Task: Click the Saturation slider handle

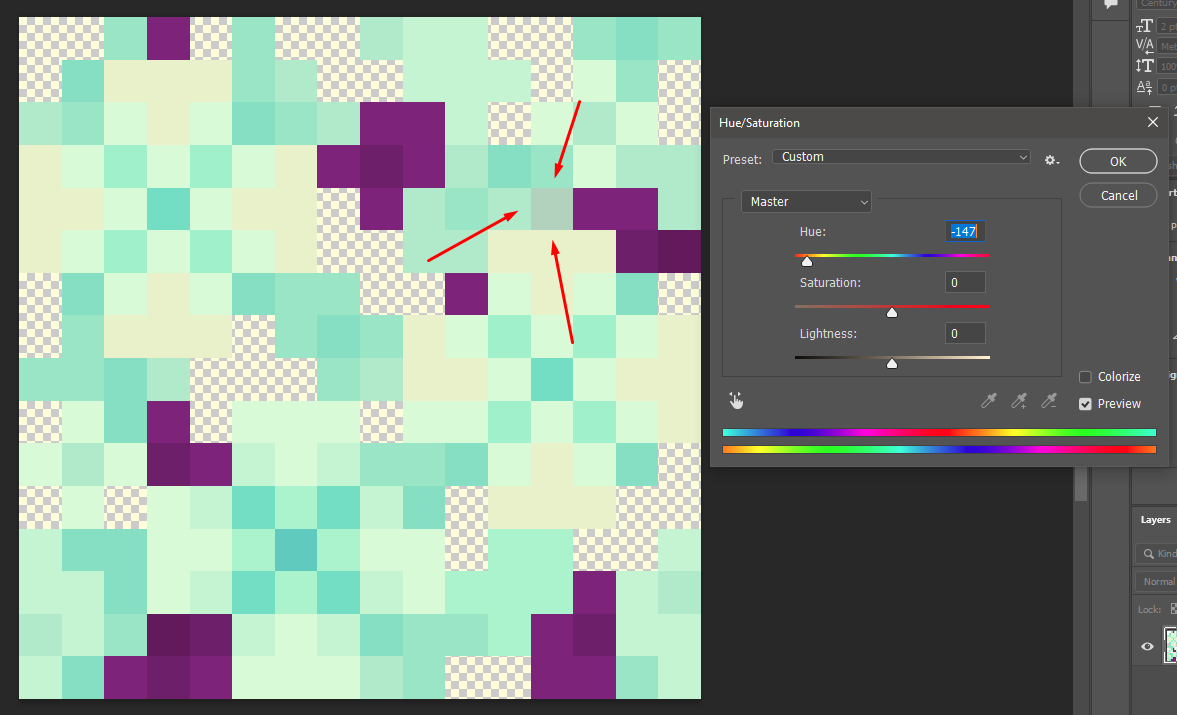Action: pyautogui.click(x=892, y=313)
